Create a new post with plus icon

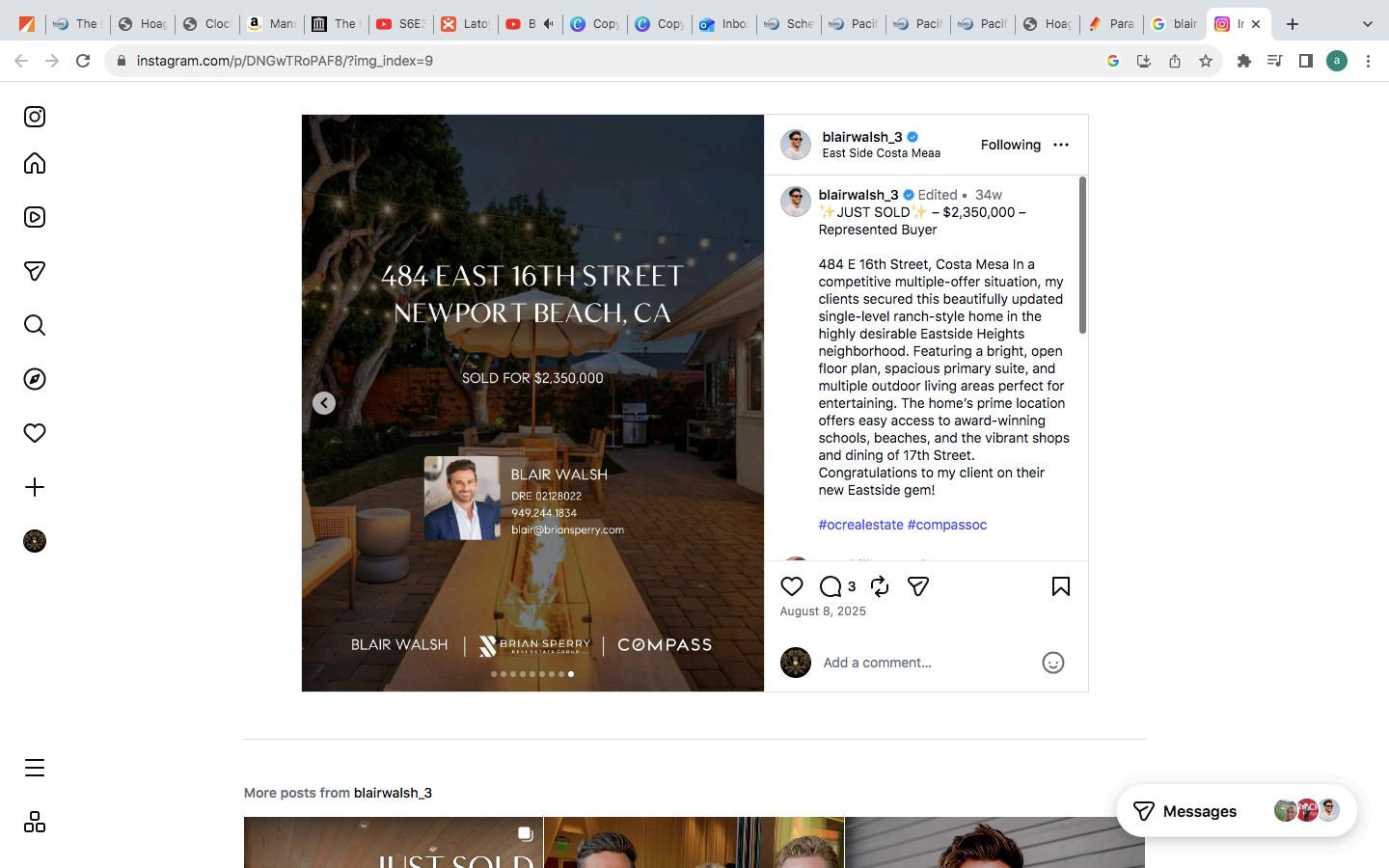tap(35, 487)
